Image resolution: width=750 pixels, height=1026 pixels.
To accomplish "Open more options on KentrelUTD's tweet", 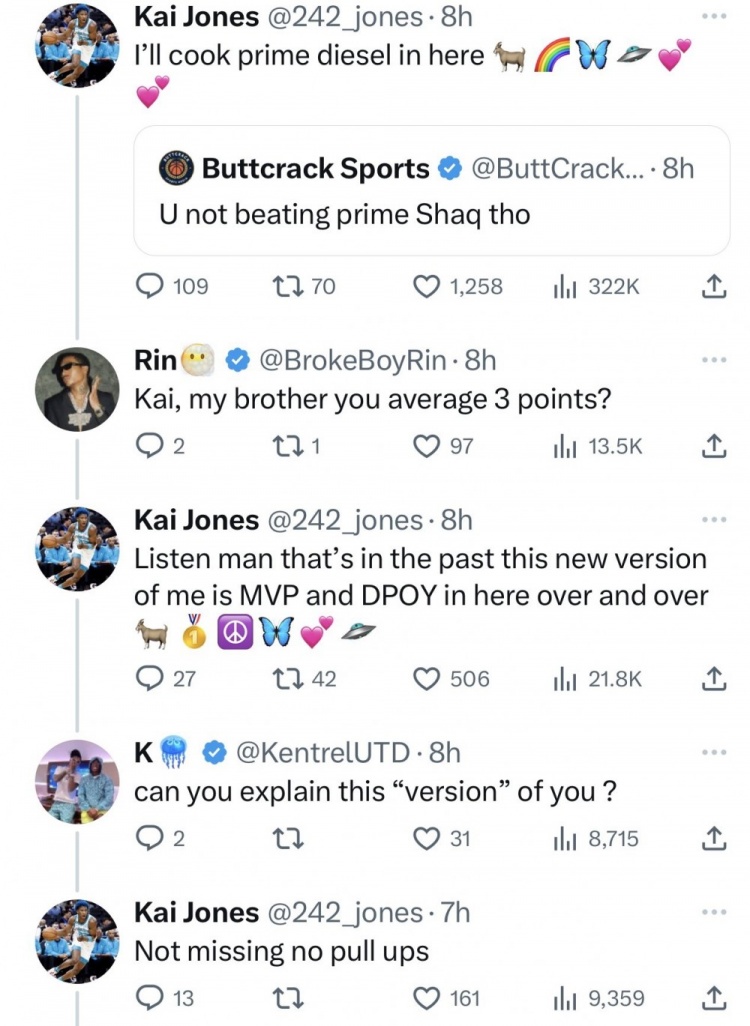I will [713, 752].
